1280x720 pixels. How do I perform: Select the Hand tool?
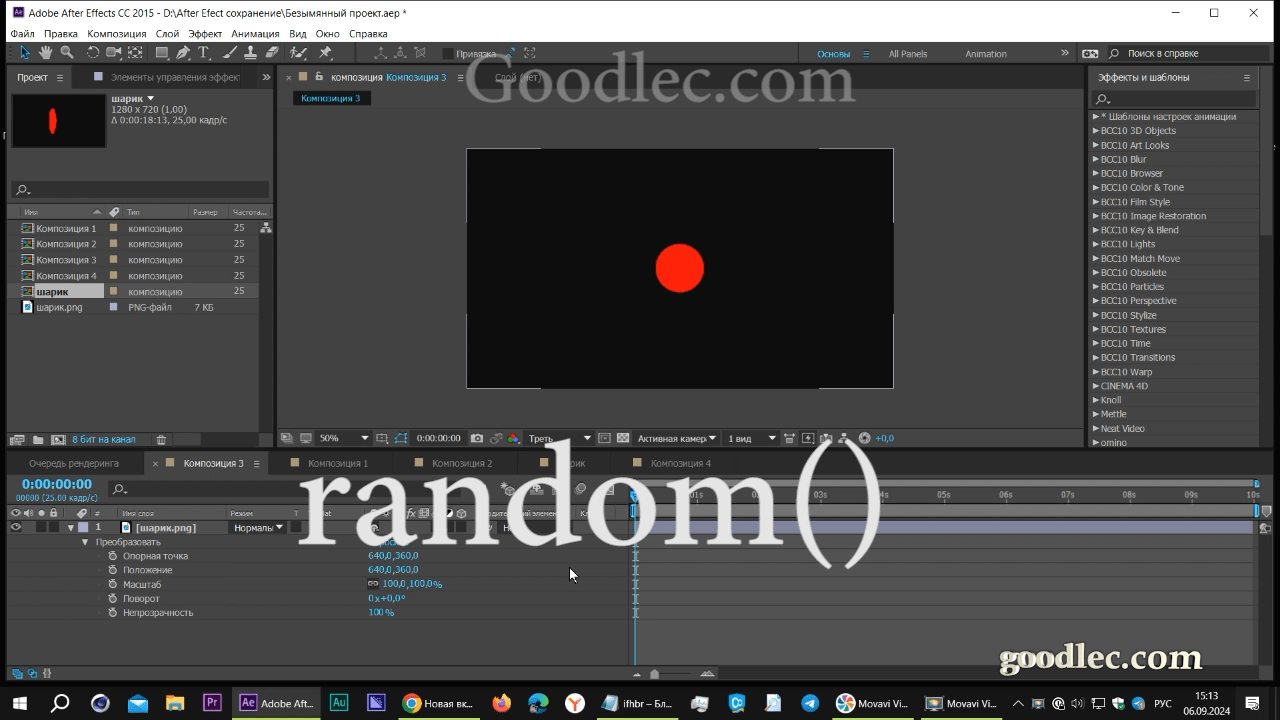46,52
